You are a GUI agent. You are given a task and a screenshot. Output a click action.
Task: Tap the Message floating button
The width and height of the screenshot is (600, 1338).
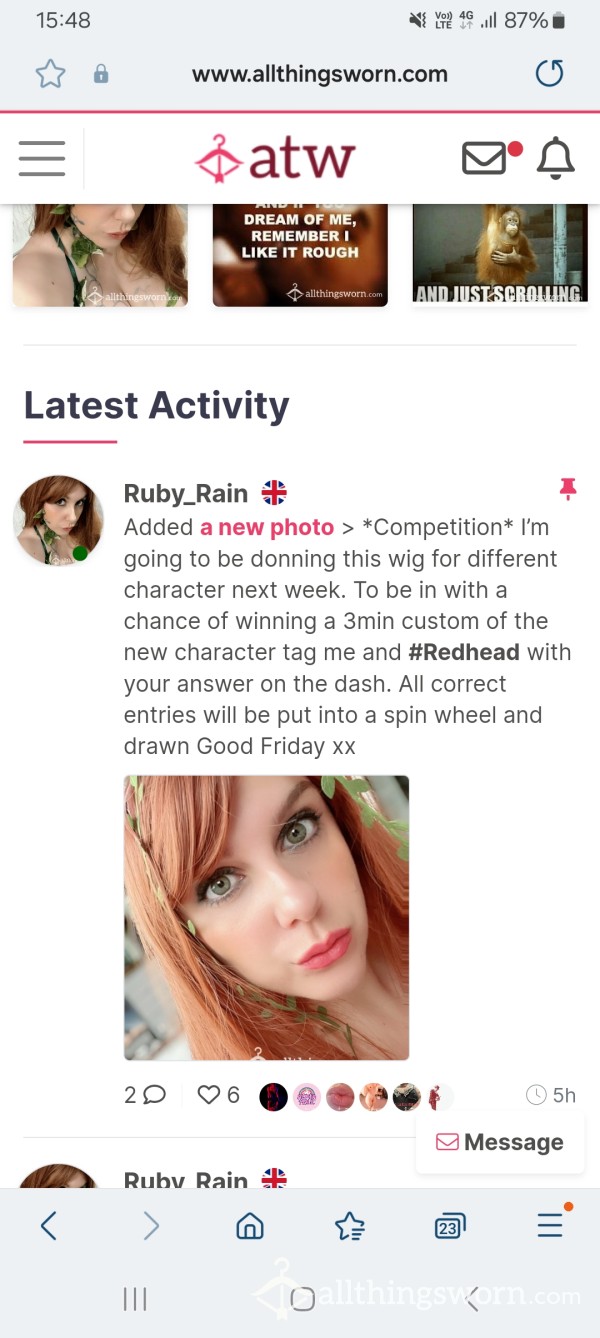tap(500, 1142)
